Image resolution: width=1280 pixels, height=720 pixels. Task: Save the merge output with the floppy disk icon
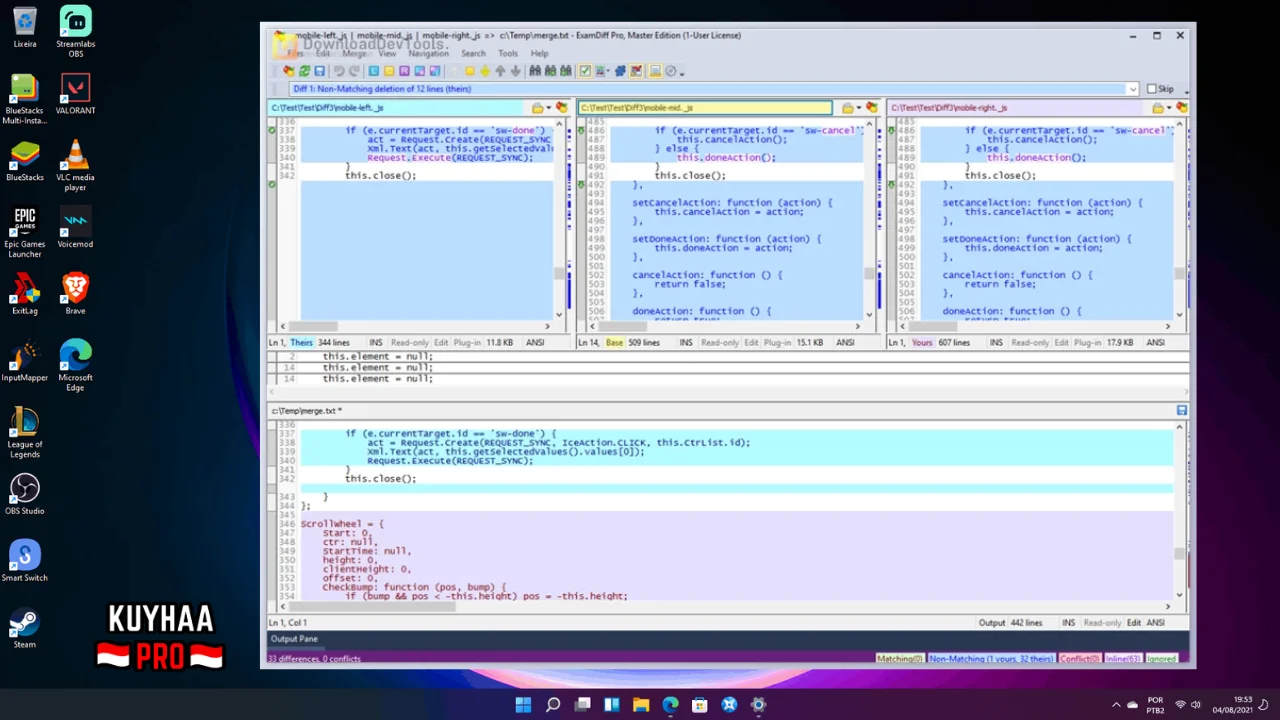coord(320,71)
